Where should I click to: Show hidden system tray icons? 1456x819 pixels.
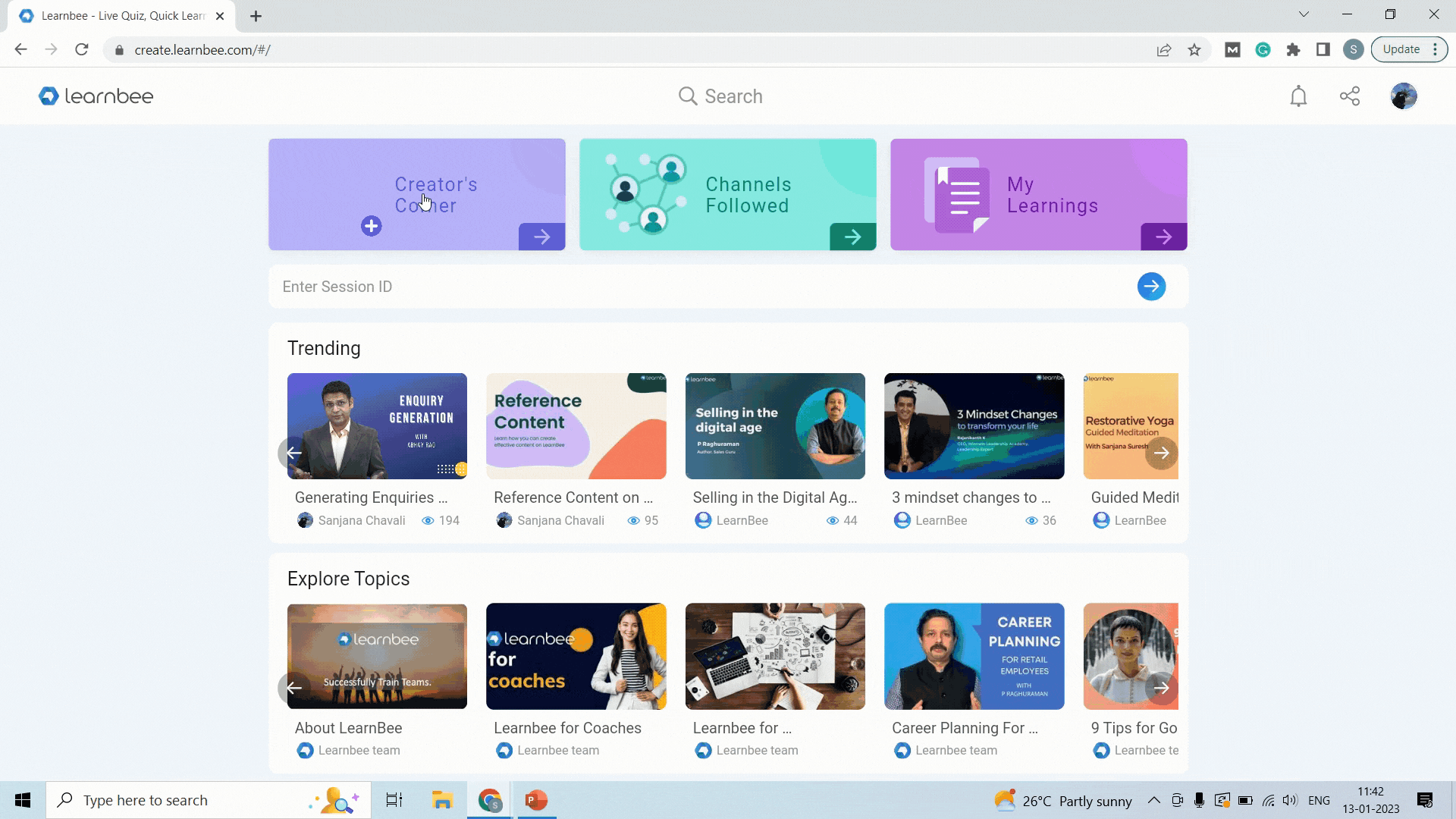[1153, 800]
